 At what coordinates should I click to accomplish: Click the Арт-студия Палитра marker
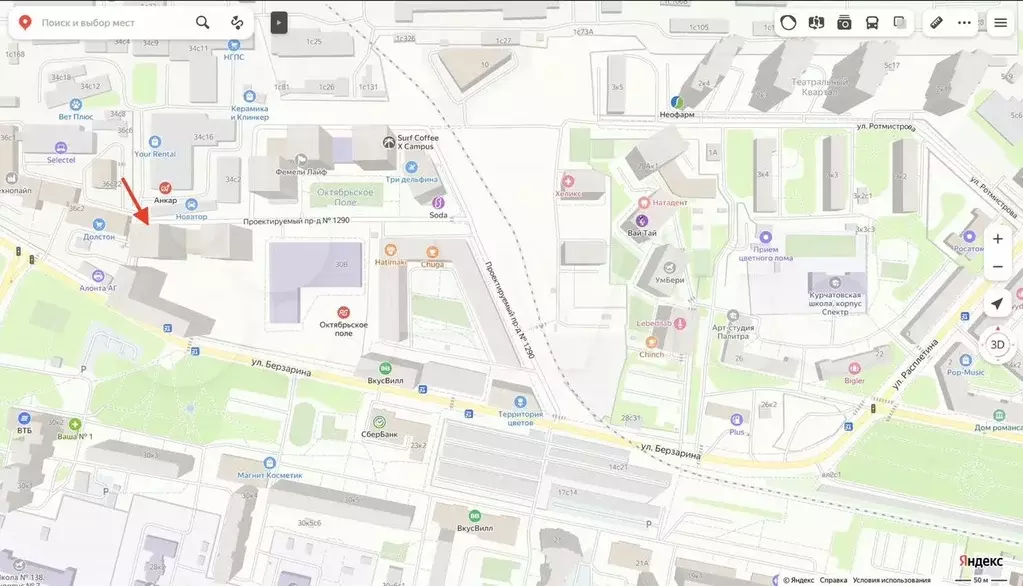click(733, 316)
